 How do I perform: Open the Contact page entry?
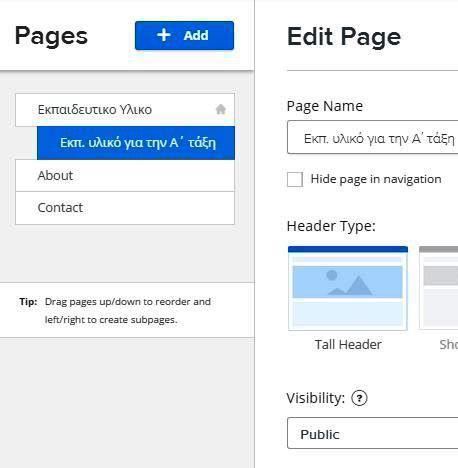point(125,208)
